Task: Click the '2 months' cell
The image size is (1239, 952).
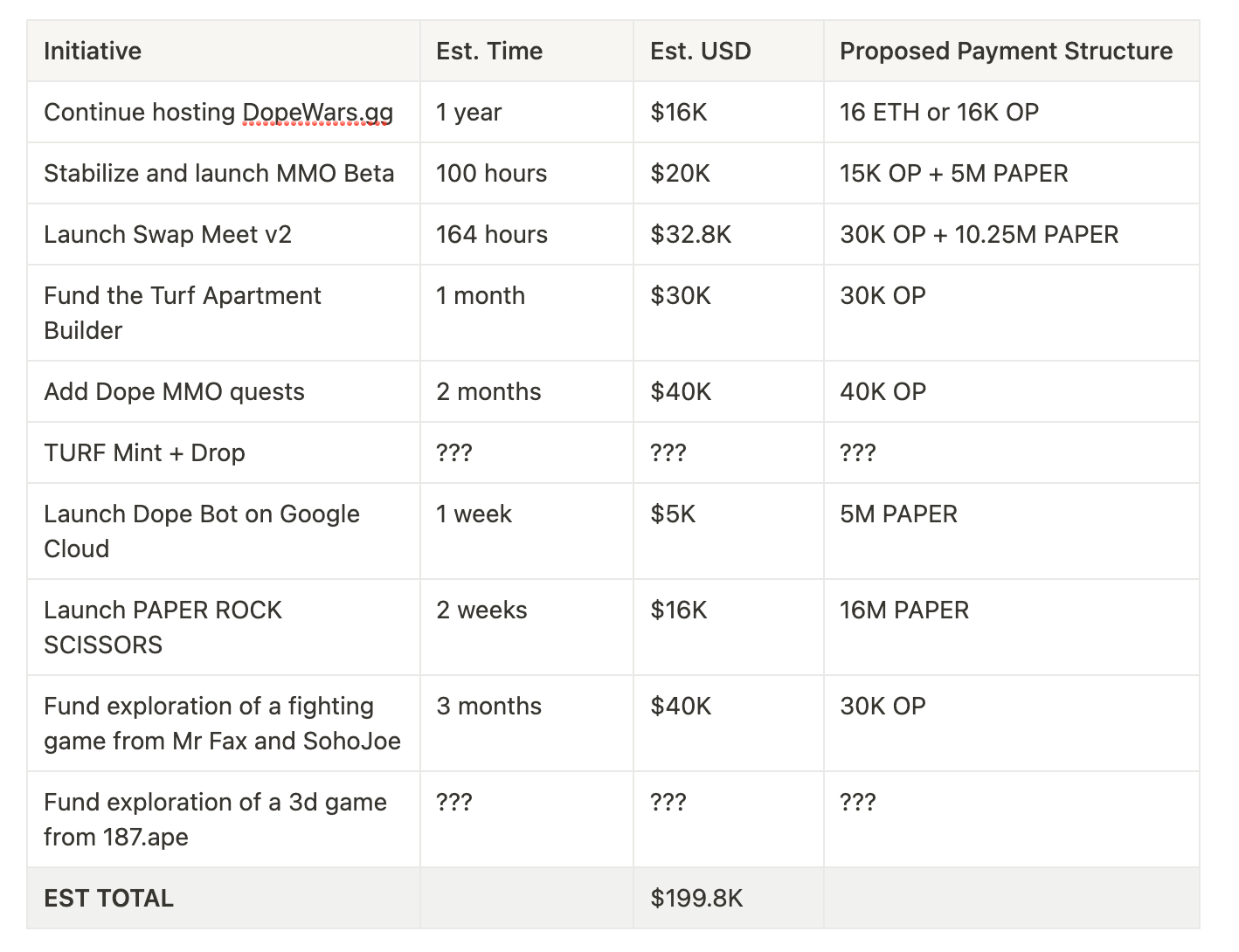Action: click(527, 391)
